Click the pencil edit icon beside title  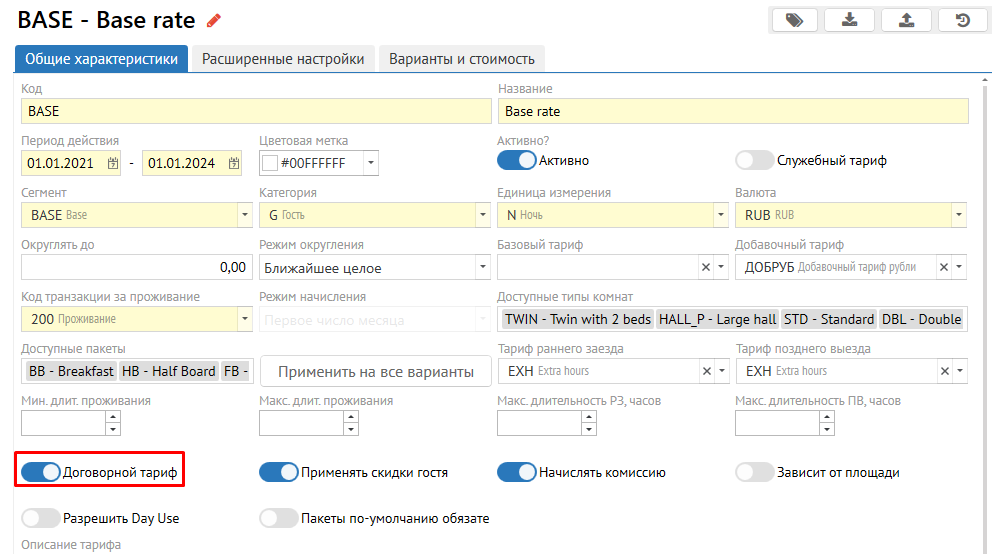pos(214,21)
